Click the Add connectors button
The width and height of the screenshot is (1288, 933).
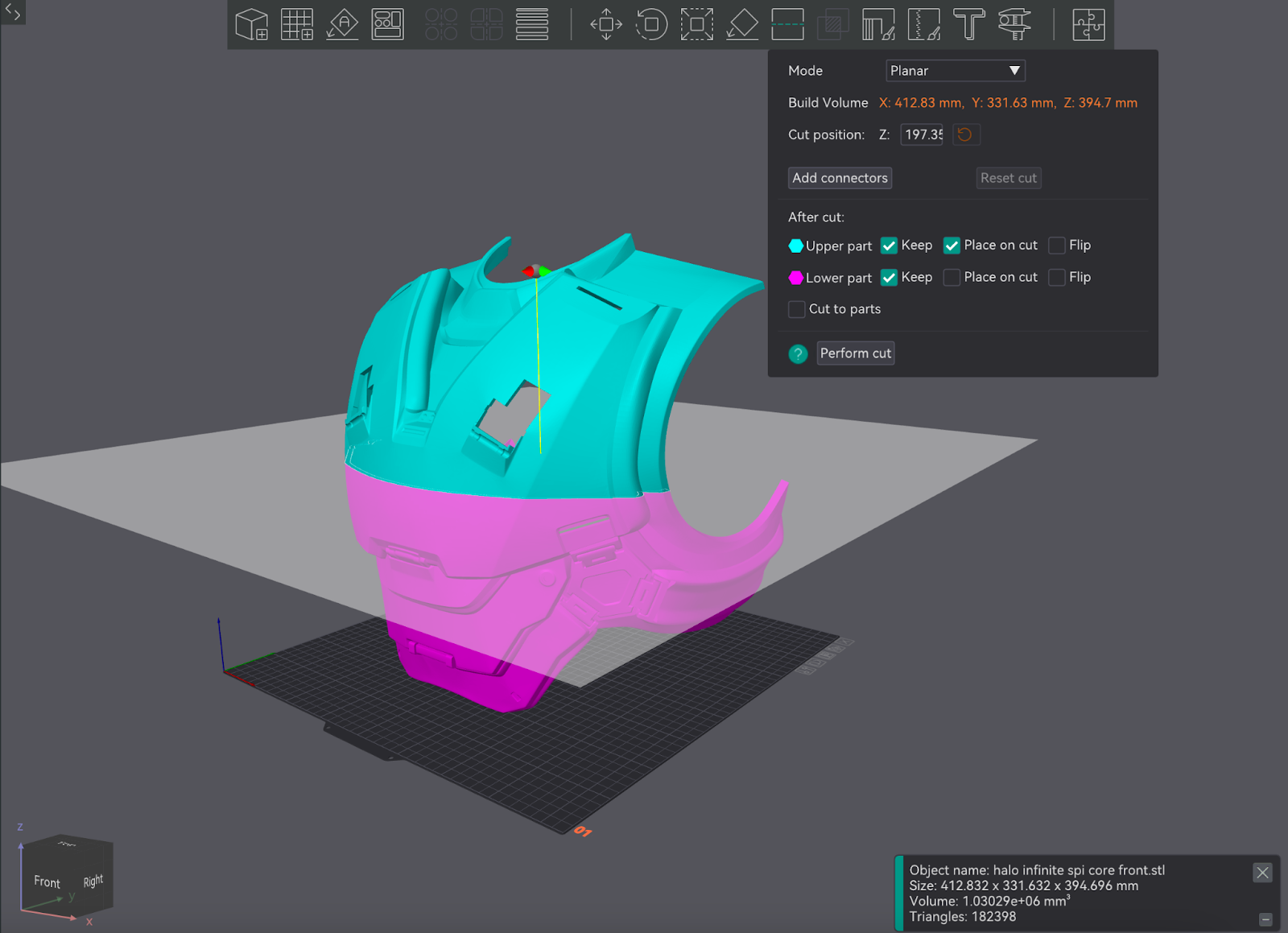pos(840,178)
